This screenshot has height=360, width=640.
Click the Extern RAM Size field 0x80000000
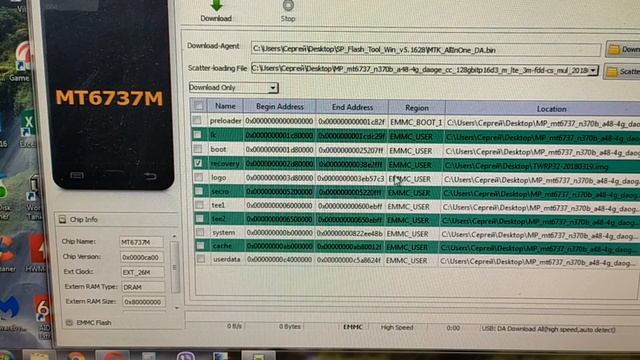coord(144,302)
